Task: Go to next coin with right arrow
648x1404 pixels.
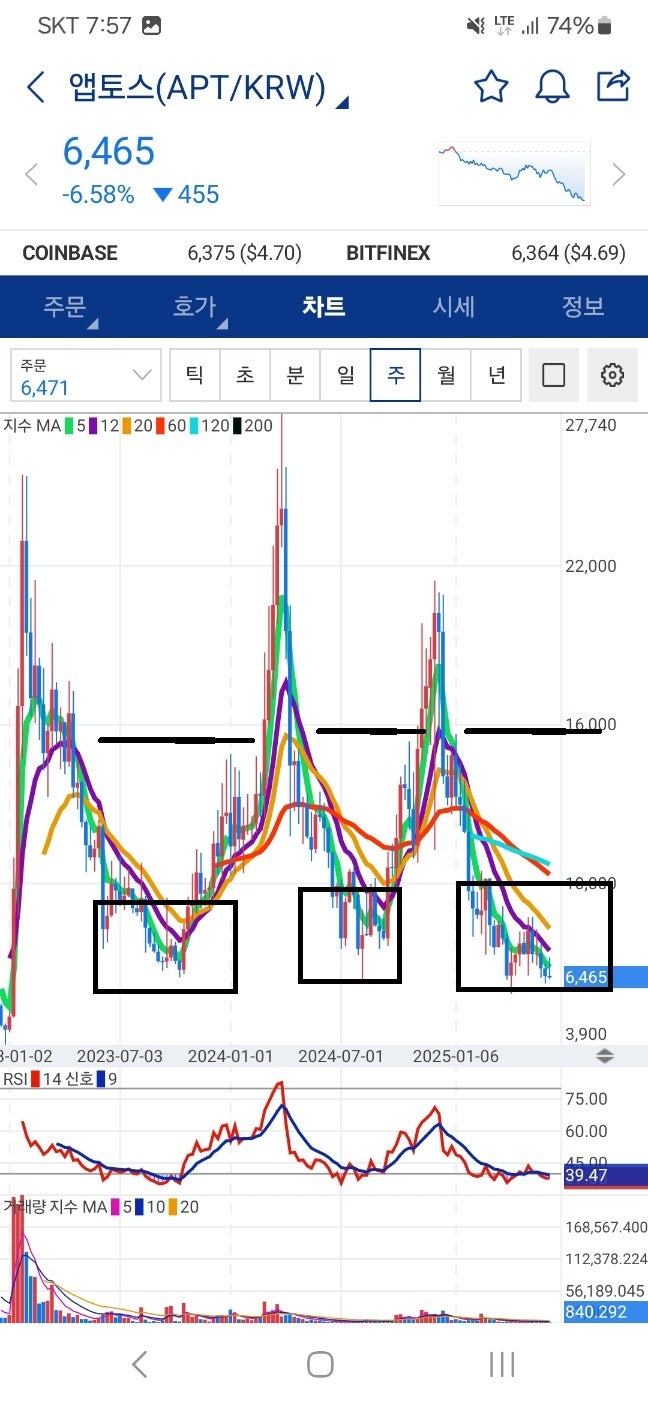Action: point(619,175)
